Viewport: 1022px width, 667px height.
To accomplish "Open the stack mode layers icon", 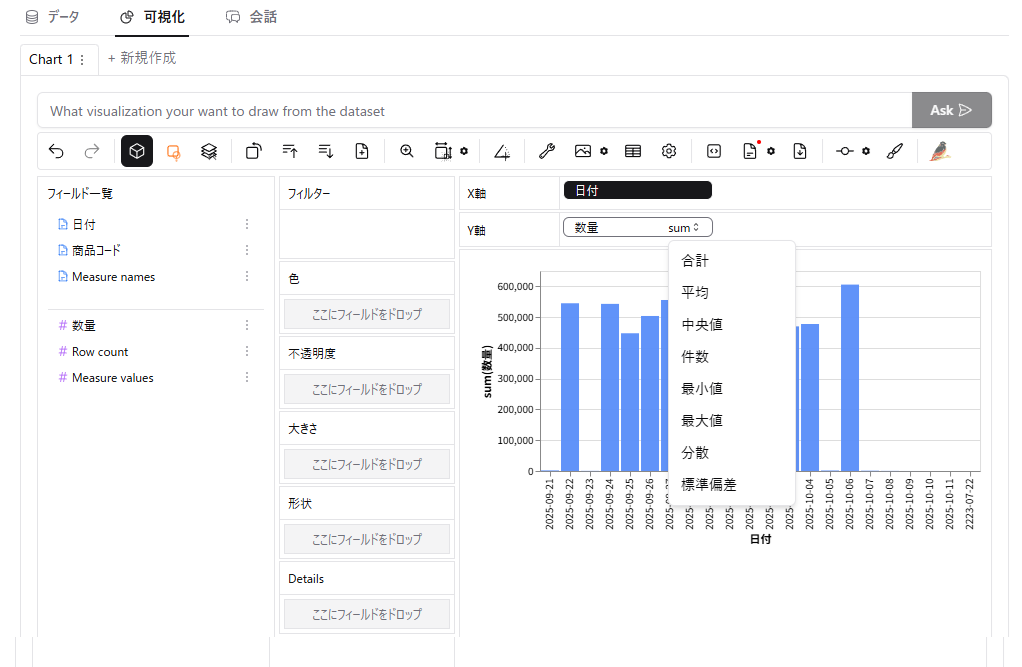I will click(x=209, y=151).
